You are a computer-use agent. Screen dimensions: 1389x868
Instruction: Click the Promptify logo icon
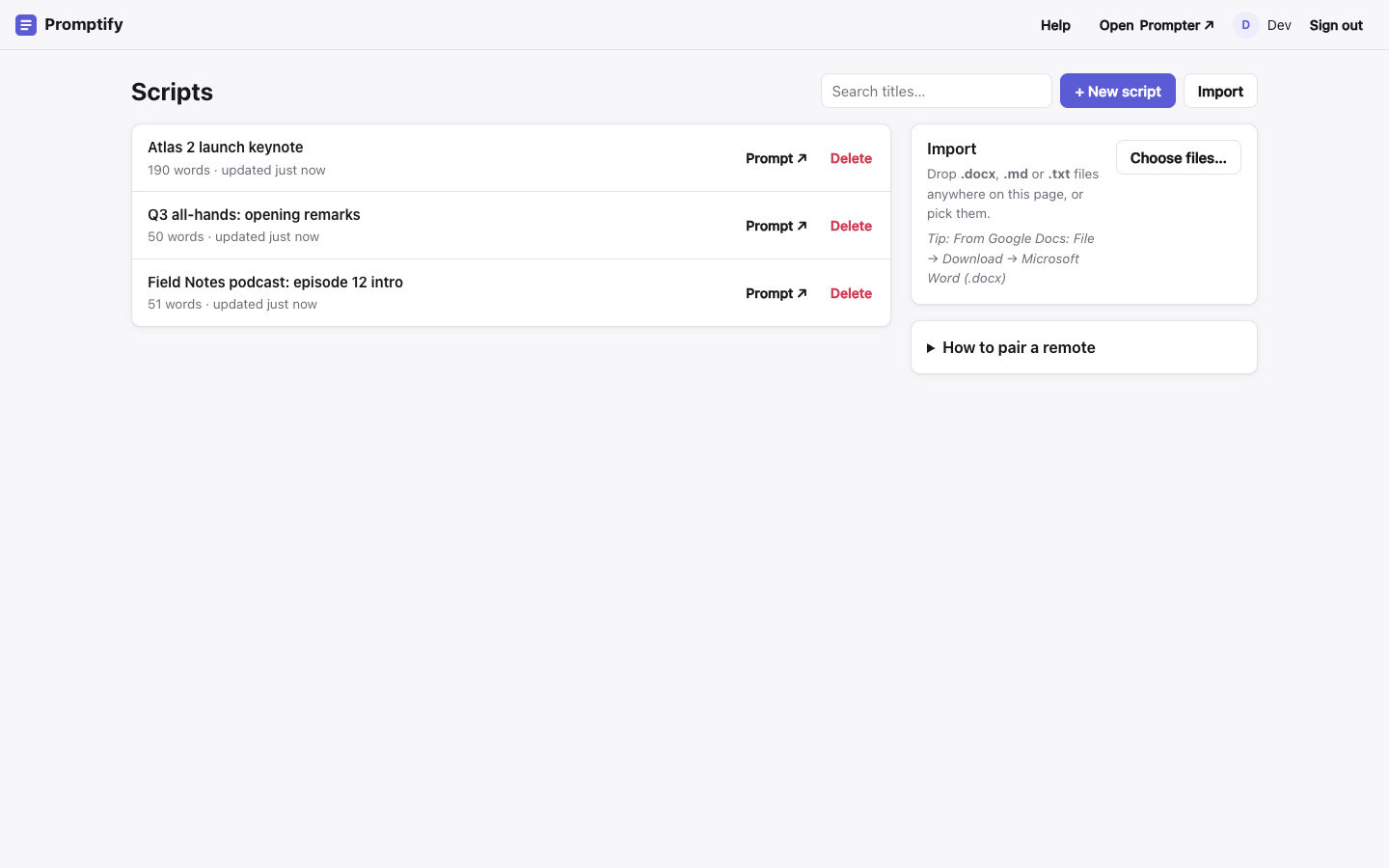point(26,25)
